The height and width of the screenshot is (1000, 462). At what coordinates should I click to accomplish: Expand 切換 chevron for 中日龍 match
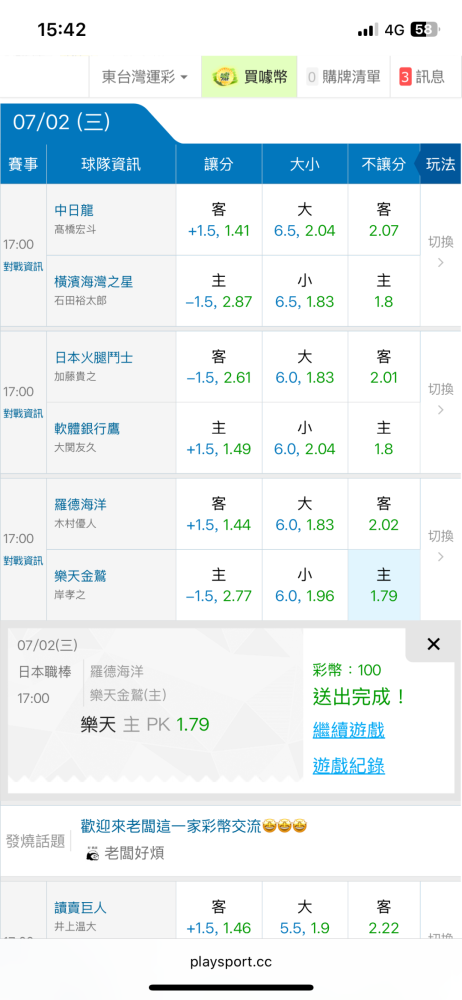click(440, 252)
